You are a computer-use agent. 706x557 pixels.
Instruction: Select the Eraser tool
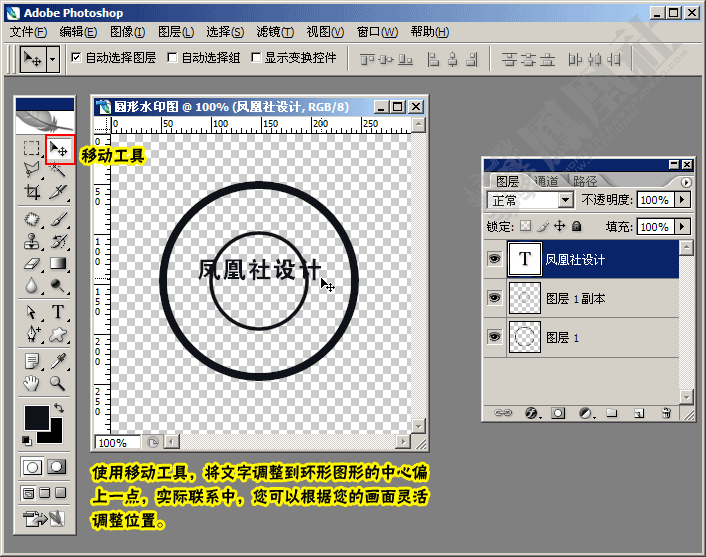point(32,263)
